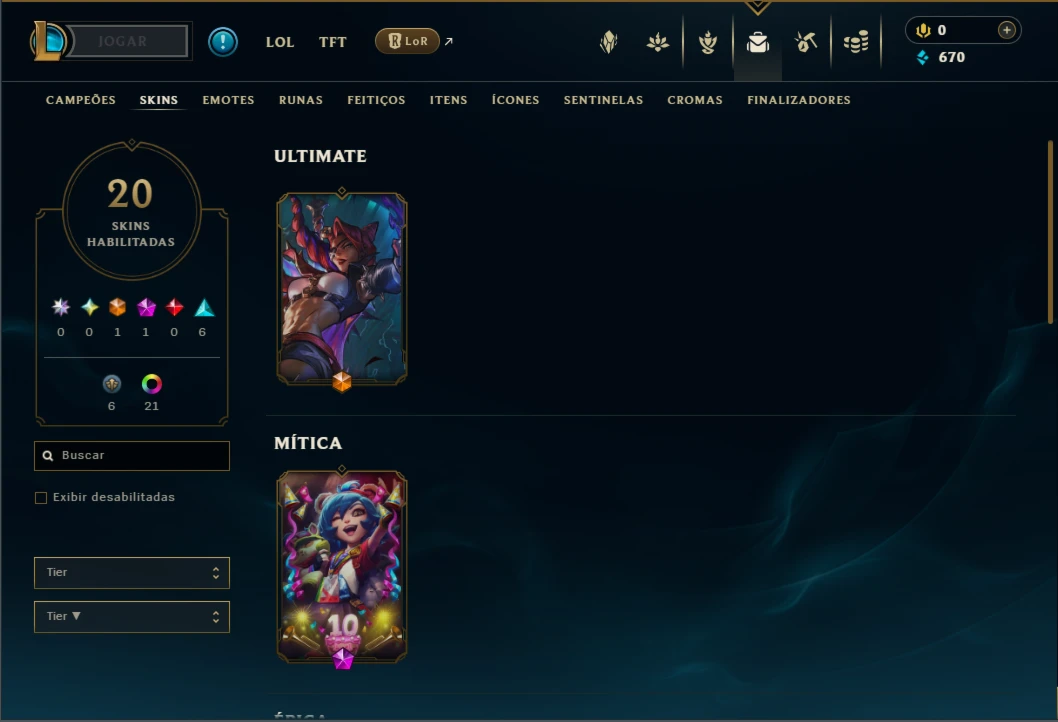The image size is (1058, 722).
Task: Open the Profile crest icon
Action: (x=609, y=42)
